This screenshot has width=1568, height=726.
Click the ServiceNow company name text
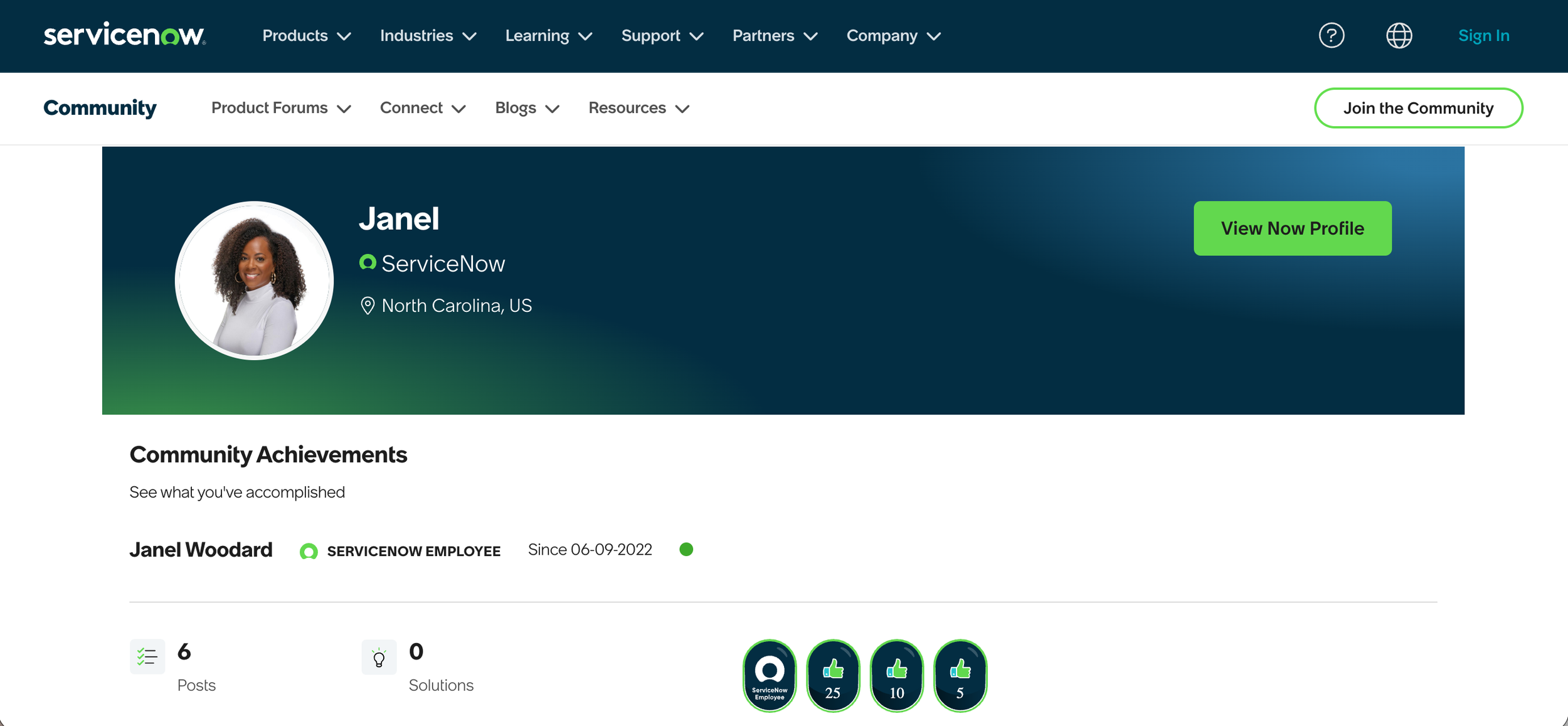(x=443, y=264)
